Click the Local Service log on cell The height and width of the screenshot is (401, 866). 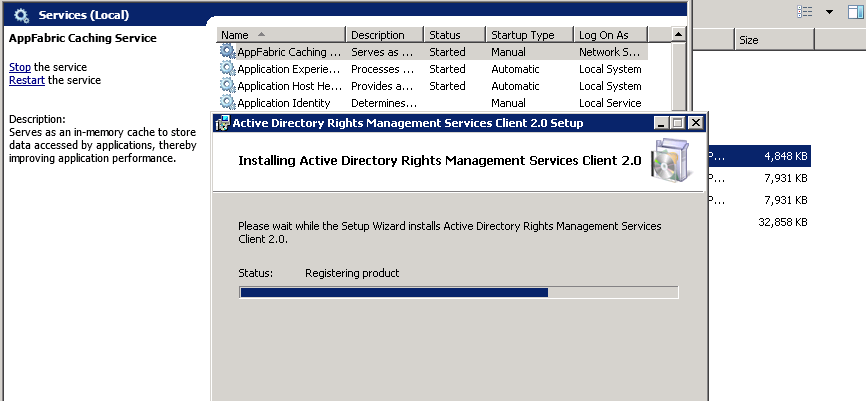[x=610, y=103]
